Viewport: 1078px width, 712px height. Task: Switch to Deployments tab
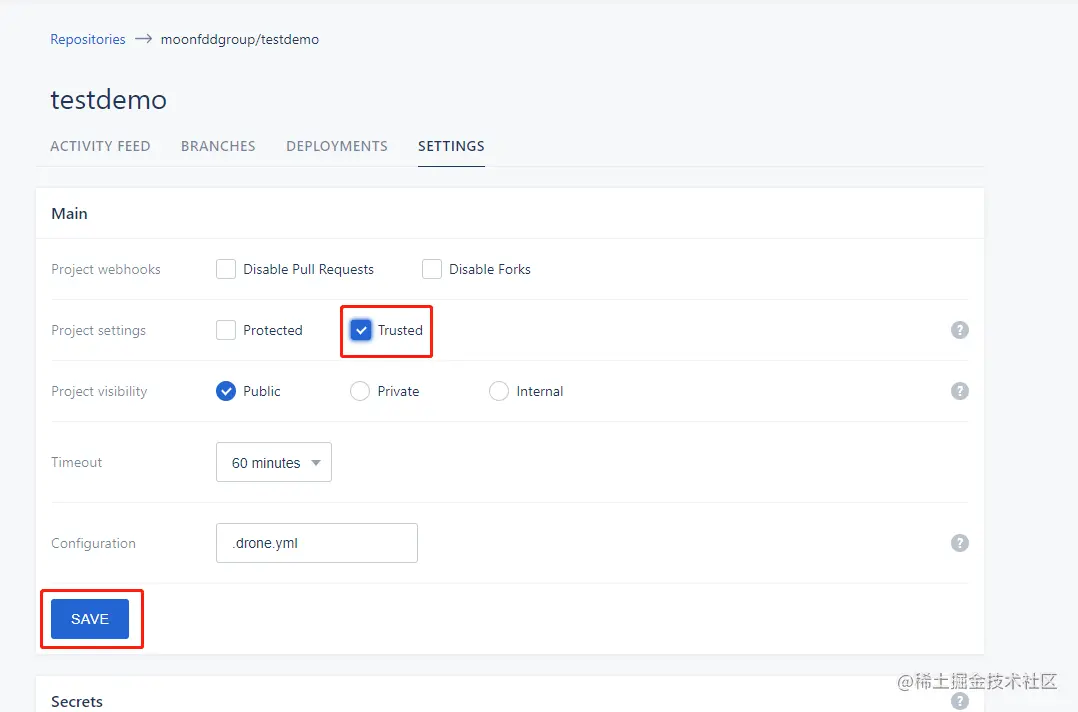pyautogui.click(x=337, y=146)
